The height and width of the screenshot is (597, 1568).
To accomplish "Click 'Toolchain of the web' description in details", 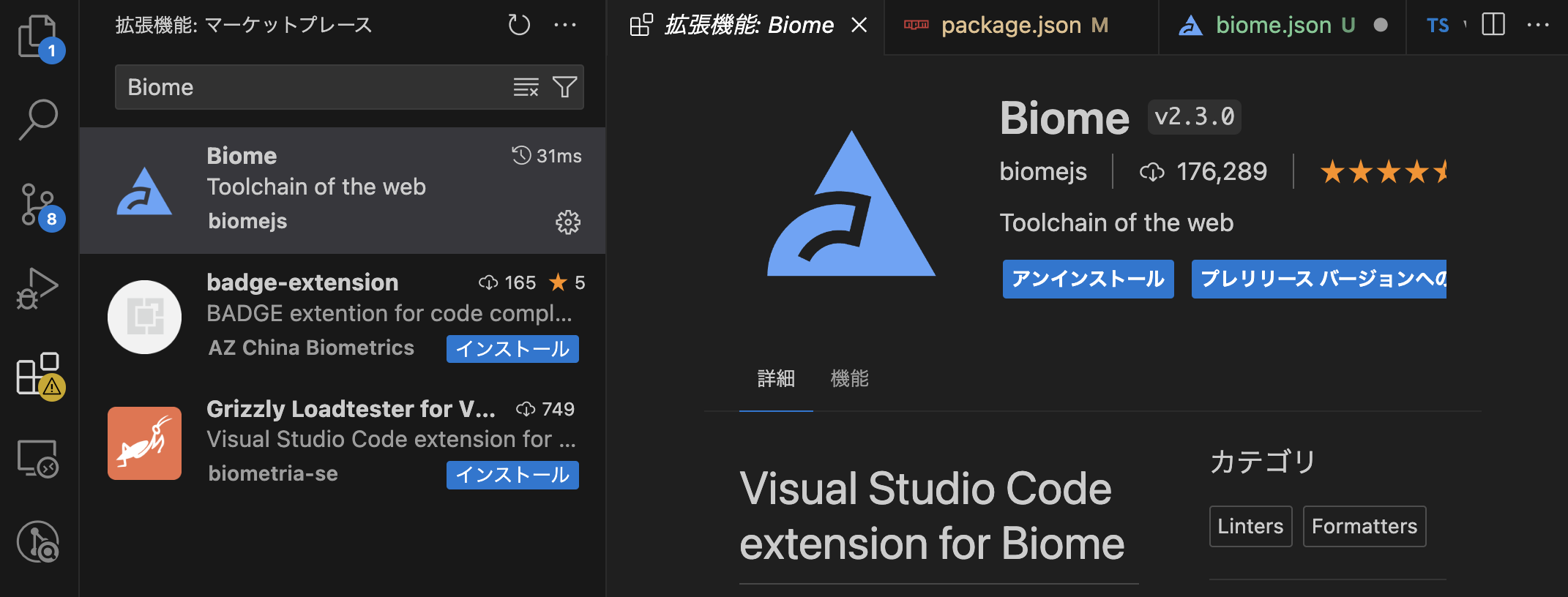I will click(x=1116, y=222).
